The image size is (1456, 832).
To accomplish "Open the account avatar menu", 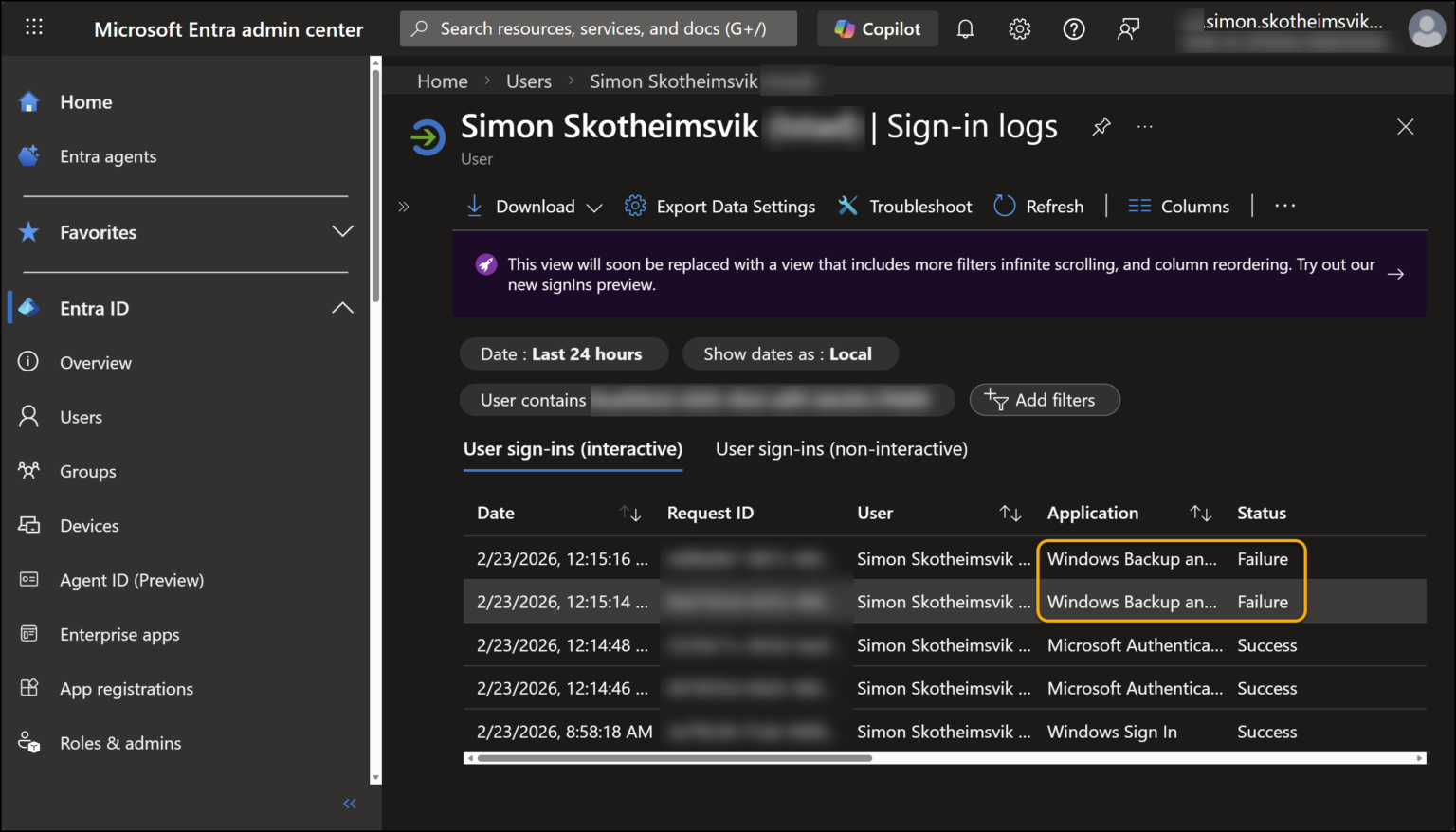I will (x=1427, y=28).
